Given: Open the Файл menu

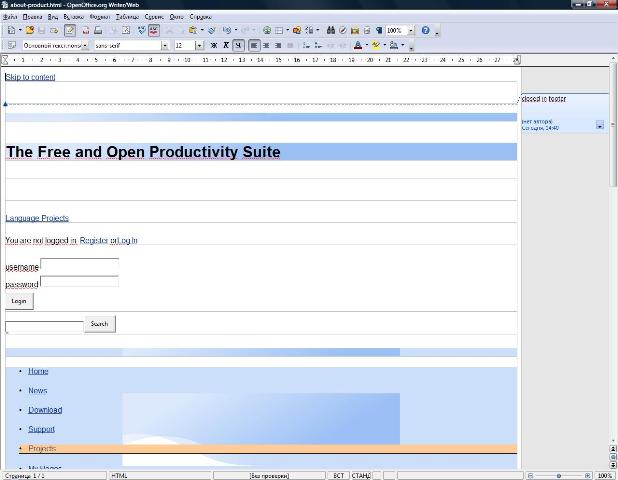Looking at the screenshot, I should 10,17.
